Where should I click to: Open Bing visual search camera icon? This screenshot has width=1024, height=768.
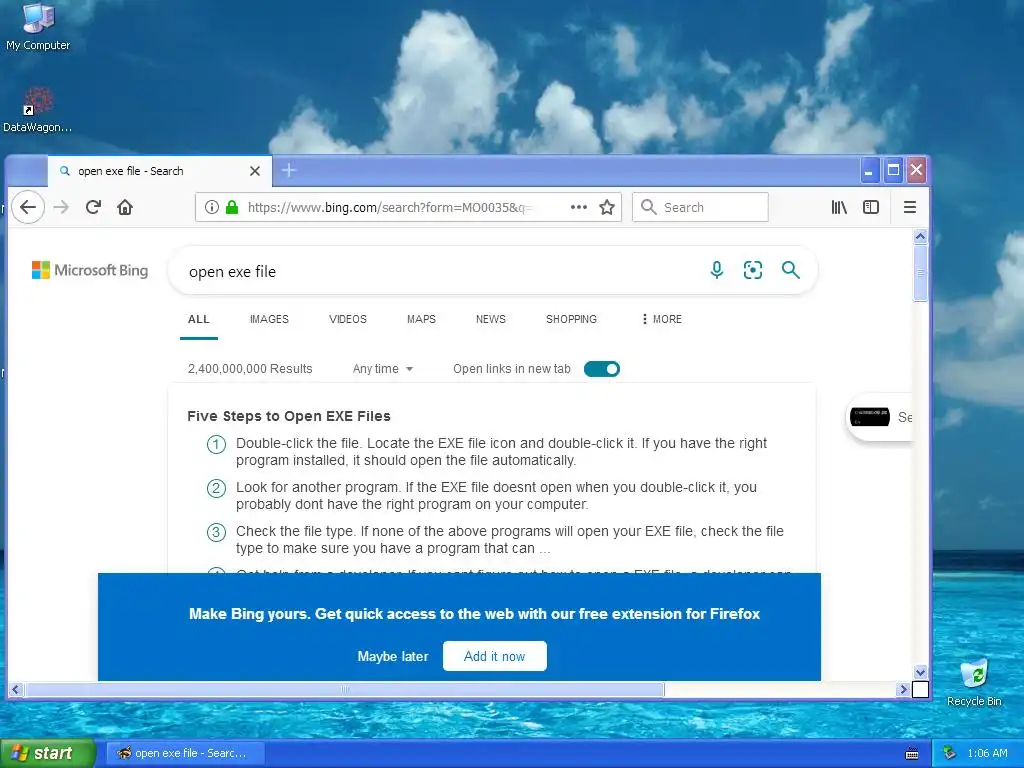[x=752, y=270]
